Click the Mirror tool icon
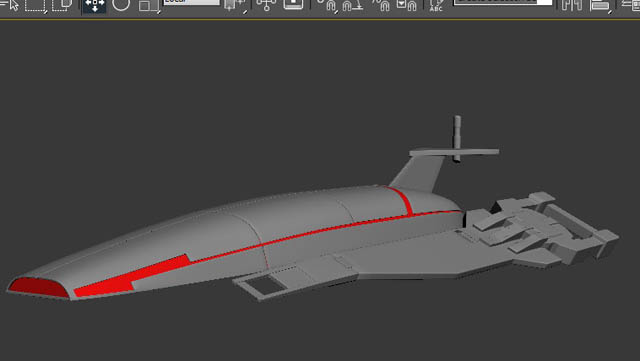The width and height of the screenshot is (640, 361). 572,5
